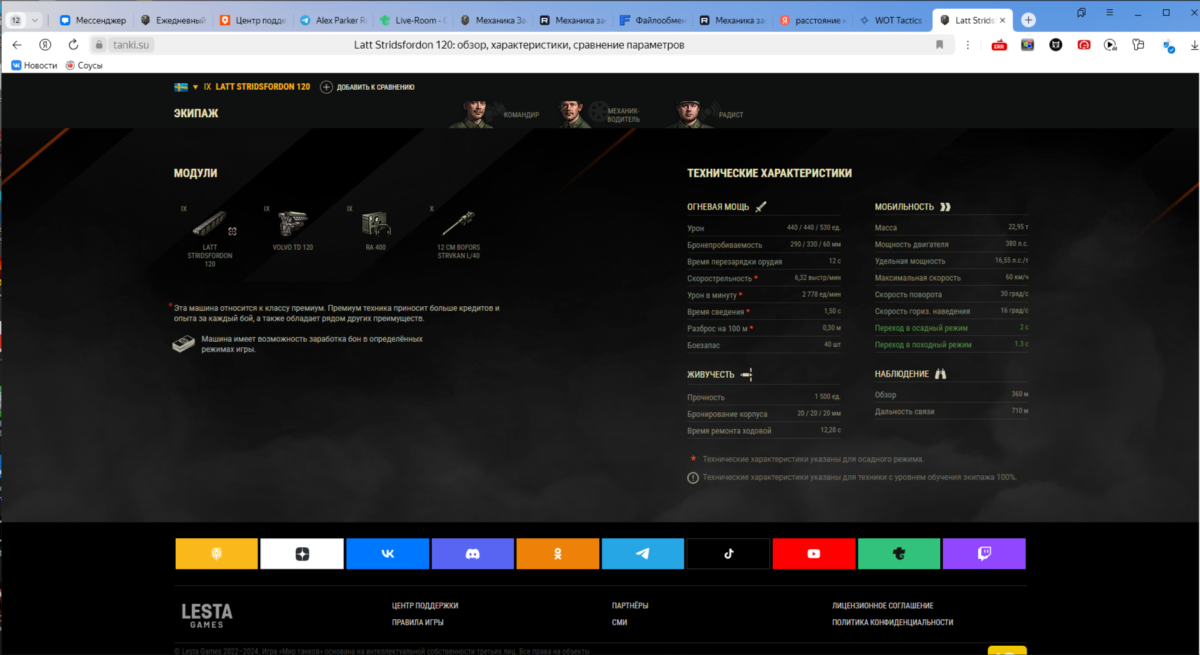
Task: Open the TikTok social button
Action: coord(728,553)
